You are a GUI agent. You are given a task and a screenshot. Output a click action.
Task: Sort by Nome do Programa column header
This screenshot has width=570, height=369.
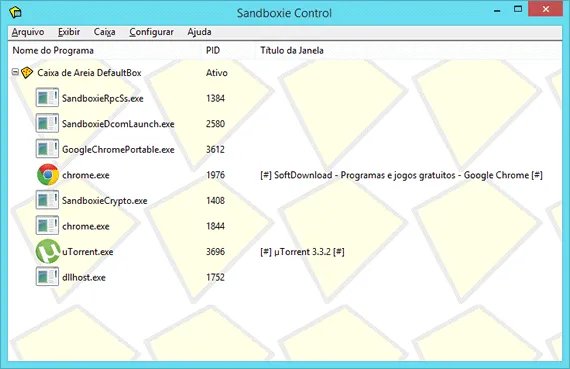point(105,51)
